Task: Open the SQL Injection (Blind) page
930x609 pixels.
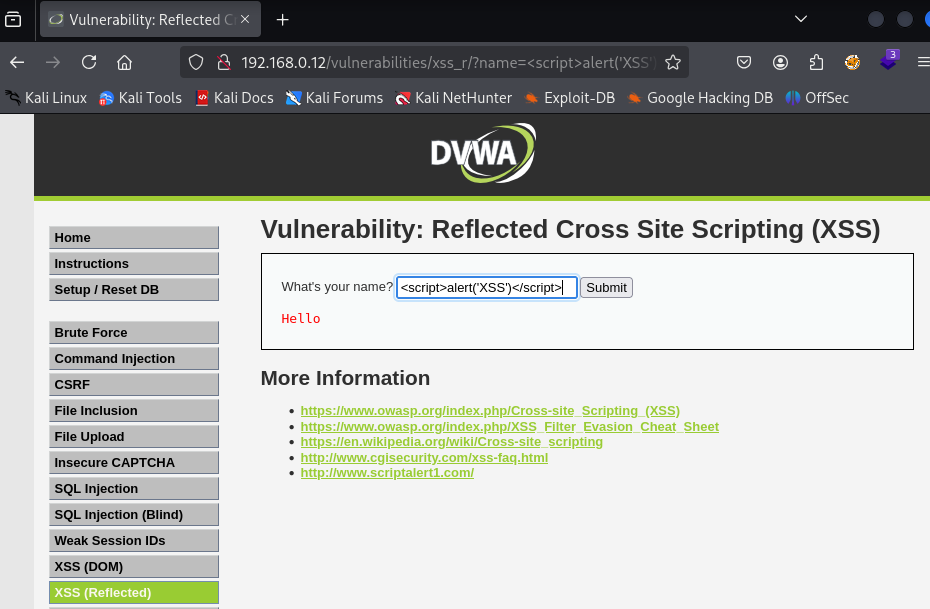Action: (x=134, y=515)
